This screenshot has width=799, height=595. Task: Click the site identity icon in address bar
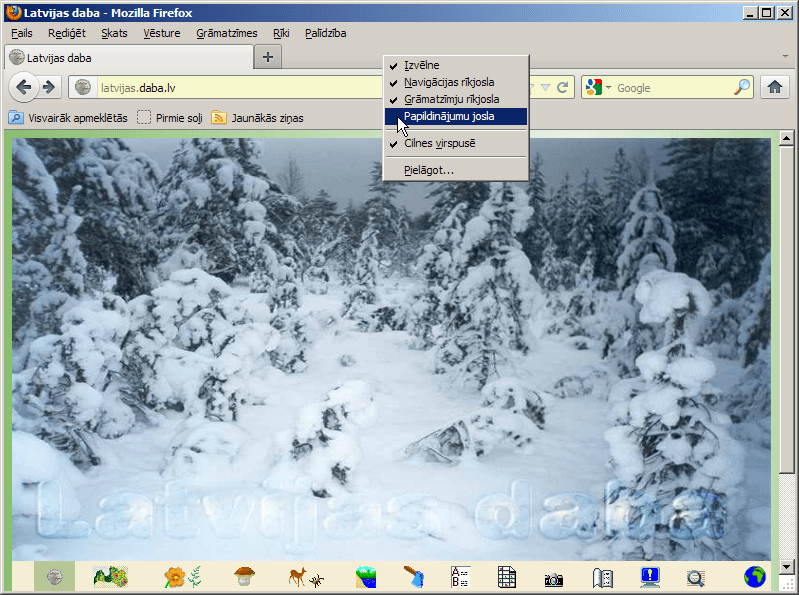[x=83, y=88]
